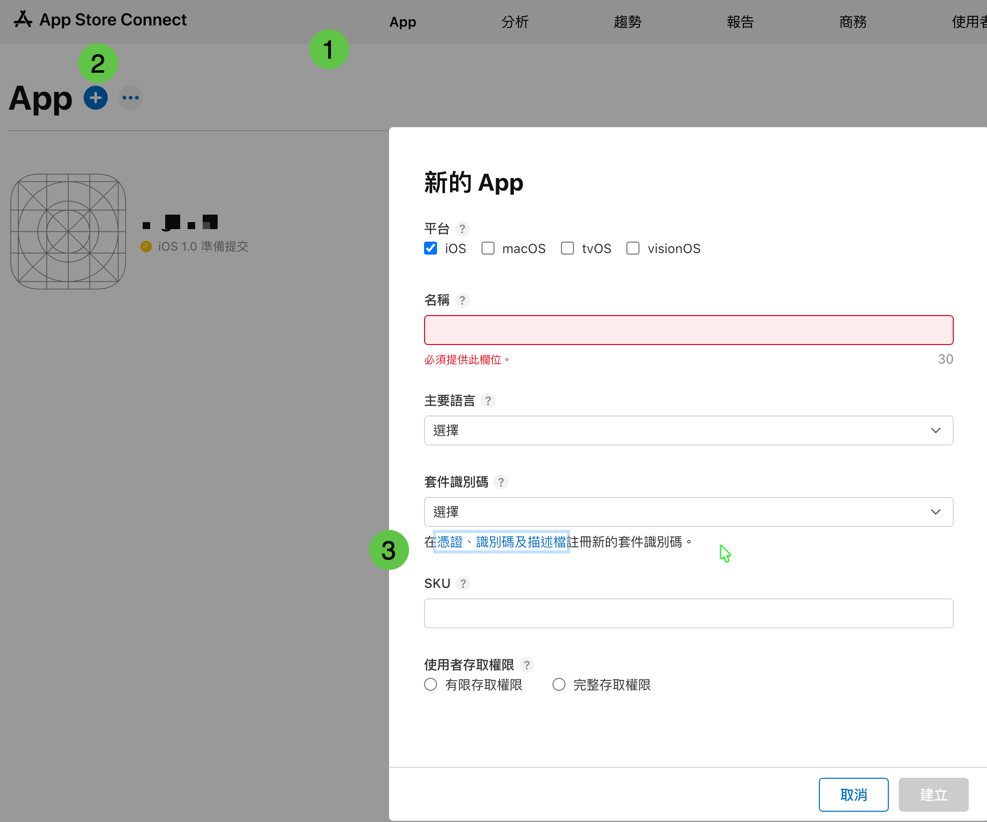
Task: Click the help icon next to 平台
Action: 459,228
